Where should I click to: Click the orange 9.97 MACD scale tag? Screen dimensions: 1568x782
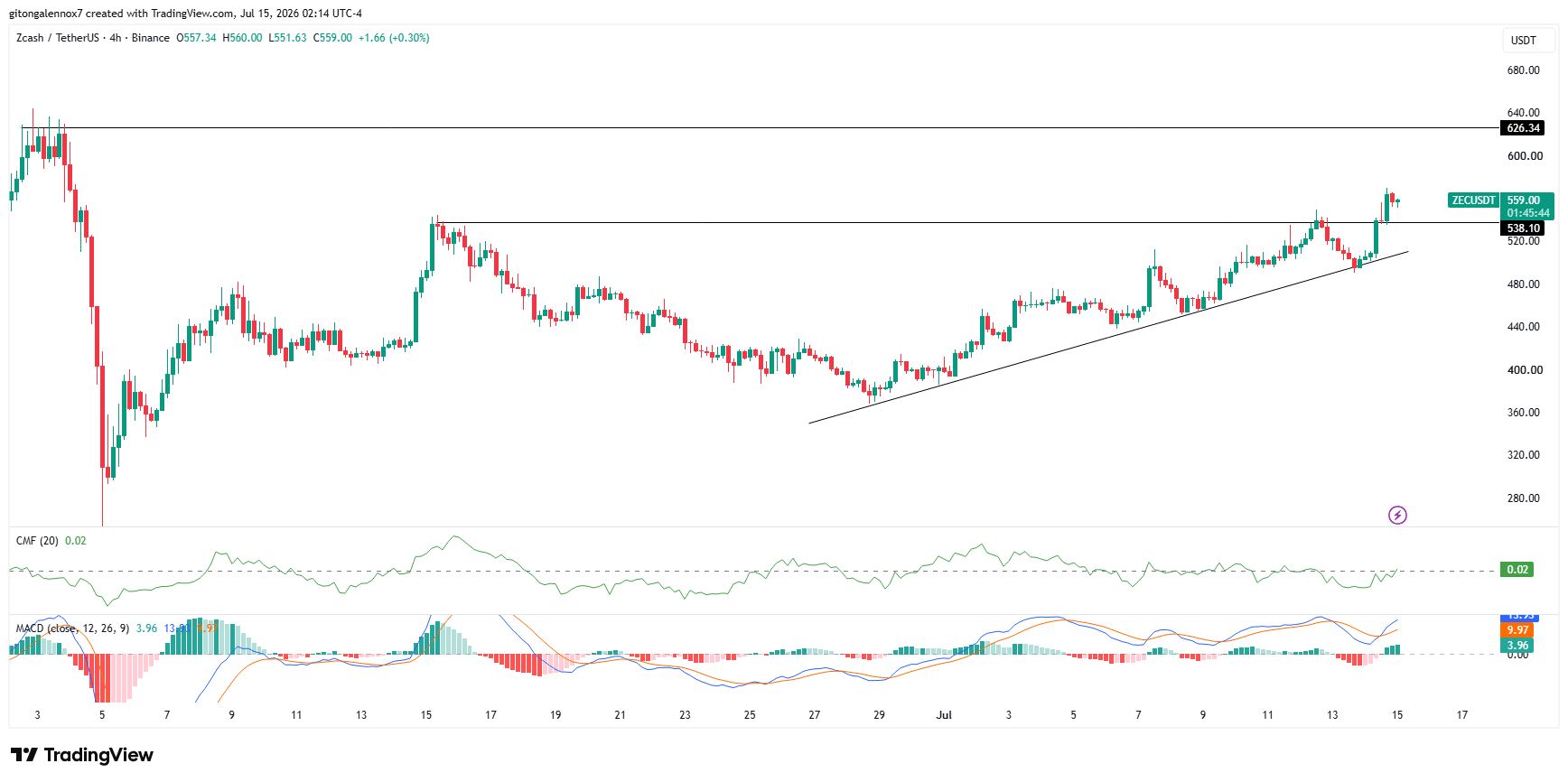[1517, 630]
